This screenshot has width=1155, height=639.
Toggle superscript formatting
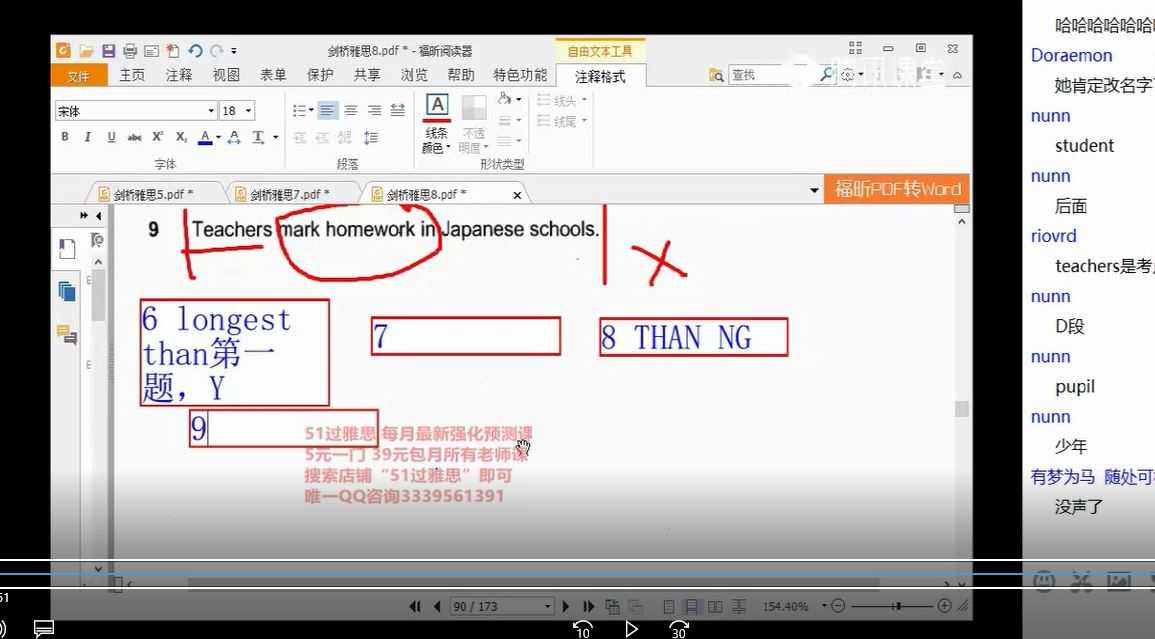click(158, 137)
